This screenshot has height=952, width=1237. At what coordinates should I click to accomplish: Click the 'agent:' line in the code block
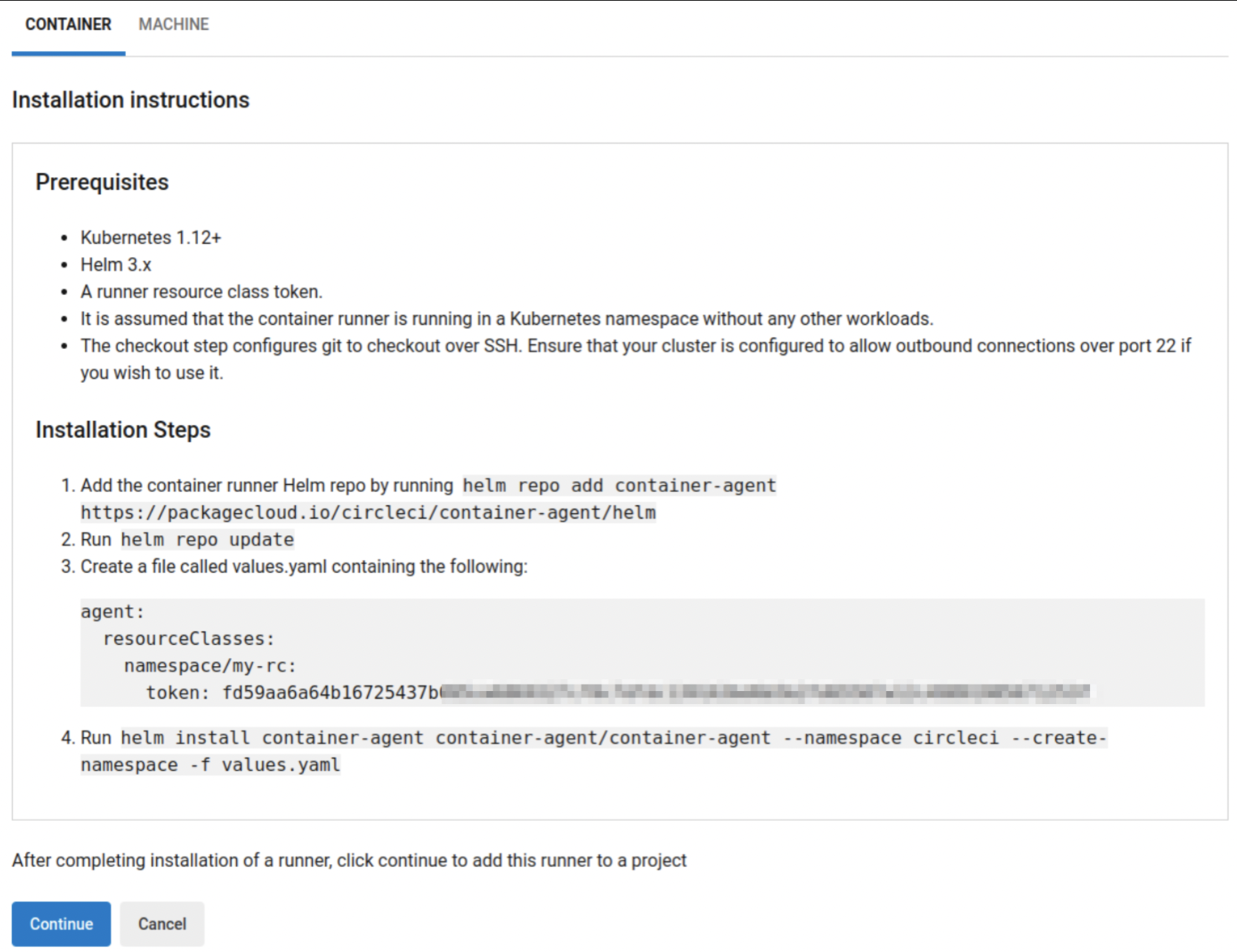tap(112, 612)
